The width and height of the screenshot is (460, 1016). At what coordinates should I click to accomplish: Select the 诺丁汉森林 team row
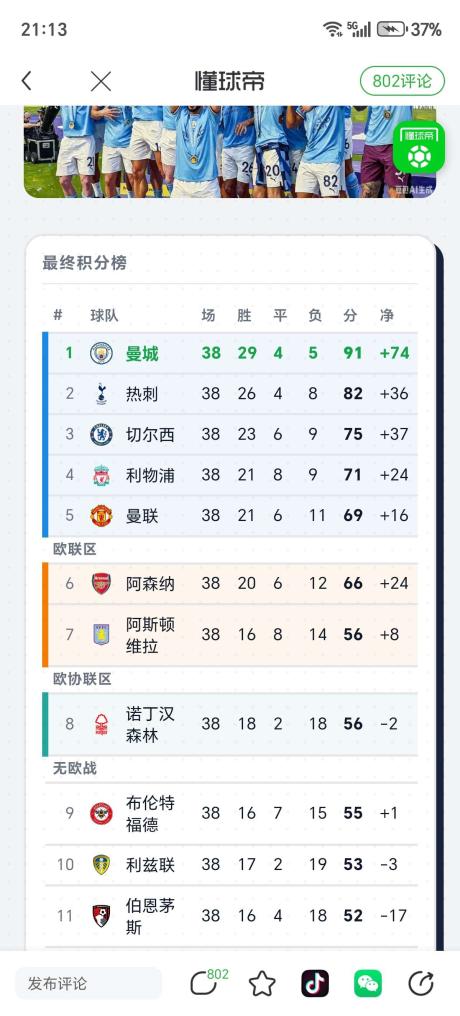(x=230, y=724)
